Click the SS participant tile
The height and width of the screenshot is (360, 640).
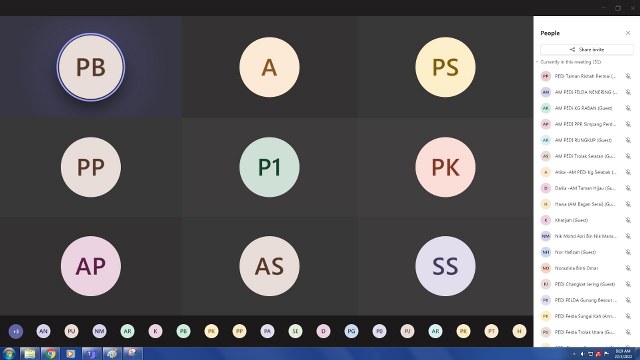[x=445, y=266]
